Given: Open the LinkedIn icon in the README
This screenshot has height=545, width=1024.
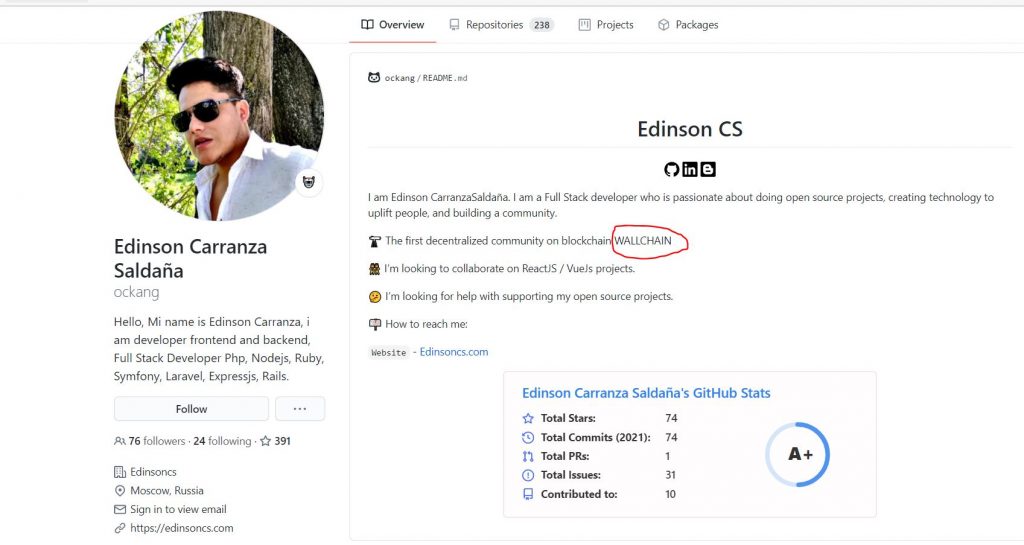Looking at the screenshot, I should (x=690, y=170).
